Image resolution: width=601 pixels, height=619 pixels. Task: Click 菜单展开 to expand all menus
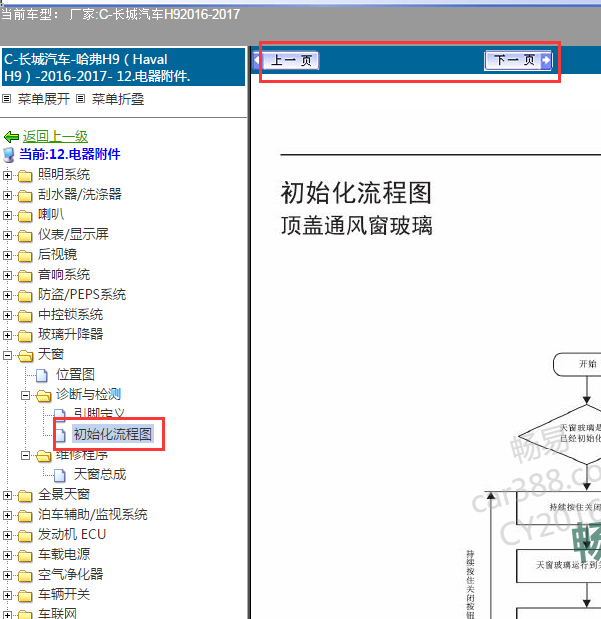(x=44, y=99)
